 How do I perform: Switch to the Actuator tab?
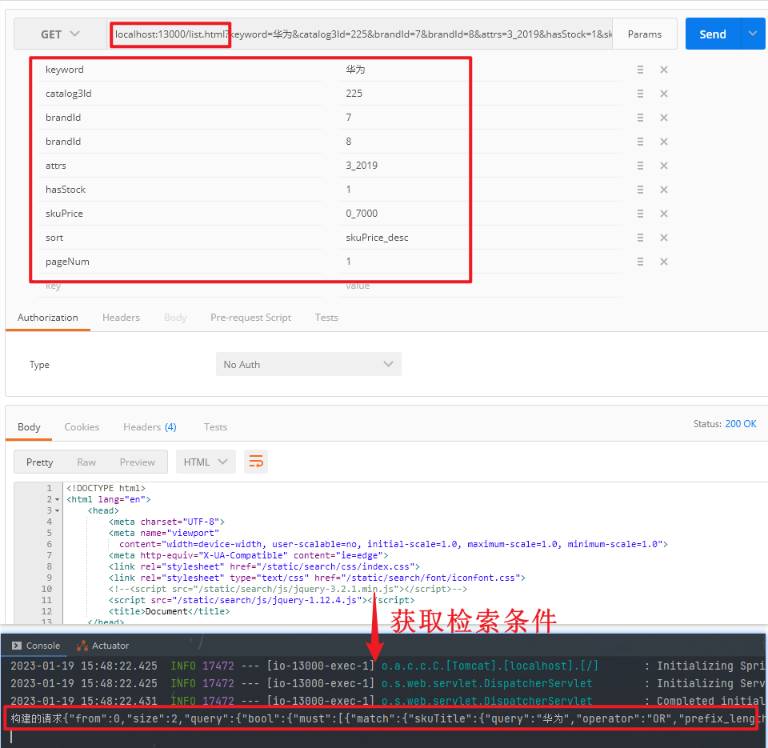coord(103,646)
